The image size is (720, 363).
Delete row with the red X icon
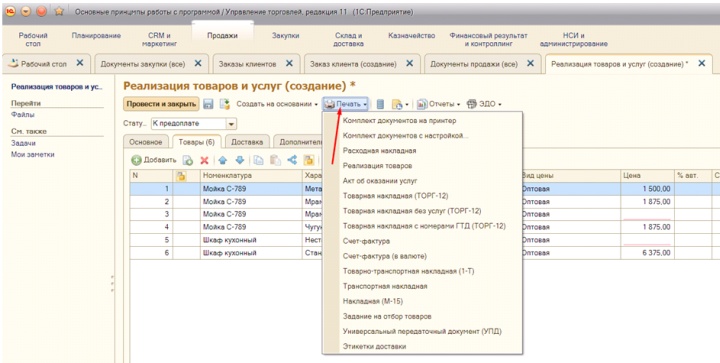click(x=204, y=160)
